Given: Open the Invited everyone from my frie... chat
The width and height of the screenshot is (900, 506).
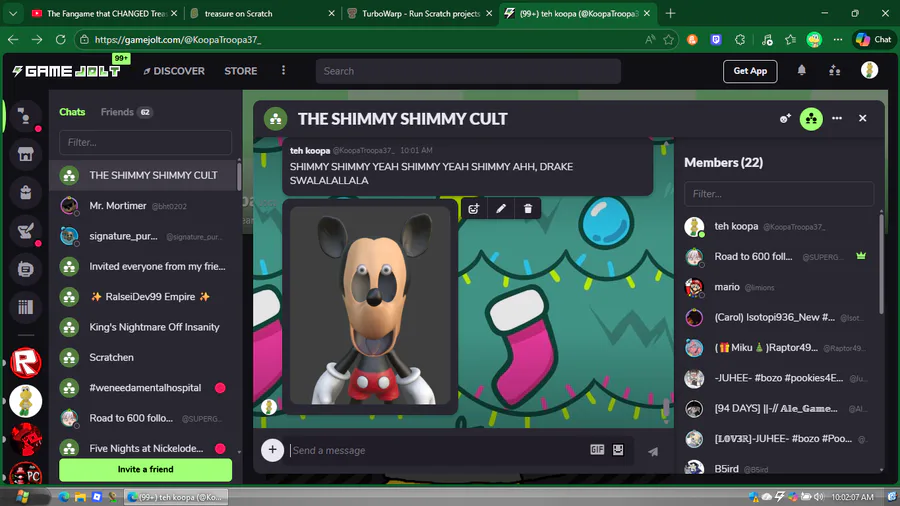Looking at the screenshot, I should pos(145,266).
